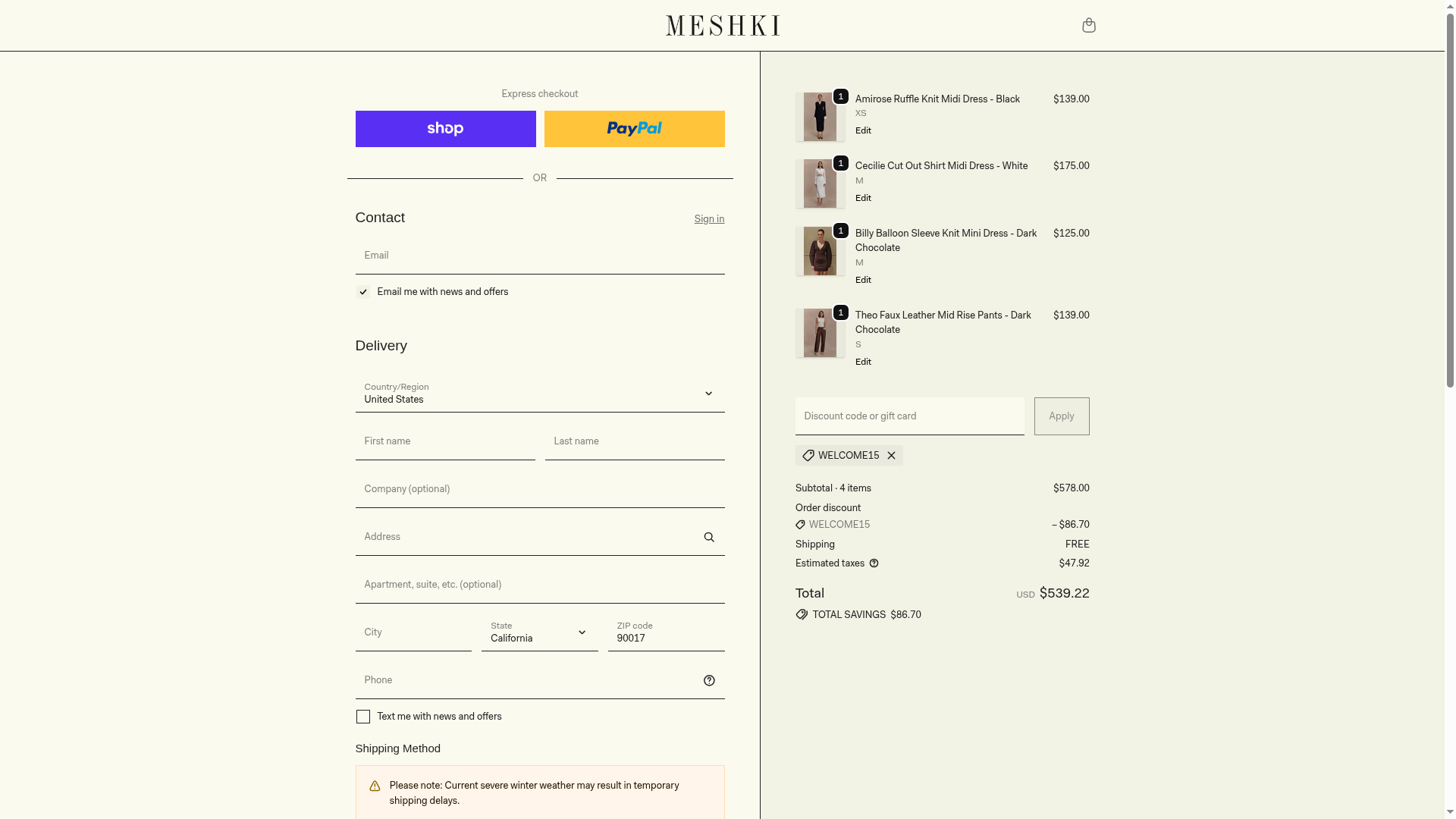Remove the WELCOME15 discount code
Viewport: 1456px width, 819px height.
point(892,456)
